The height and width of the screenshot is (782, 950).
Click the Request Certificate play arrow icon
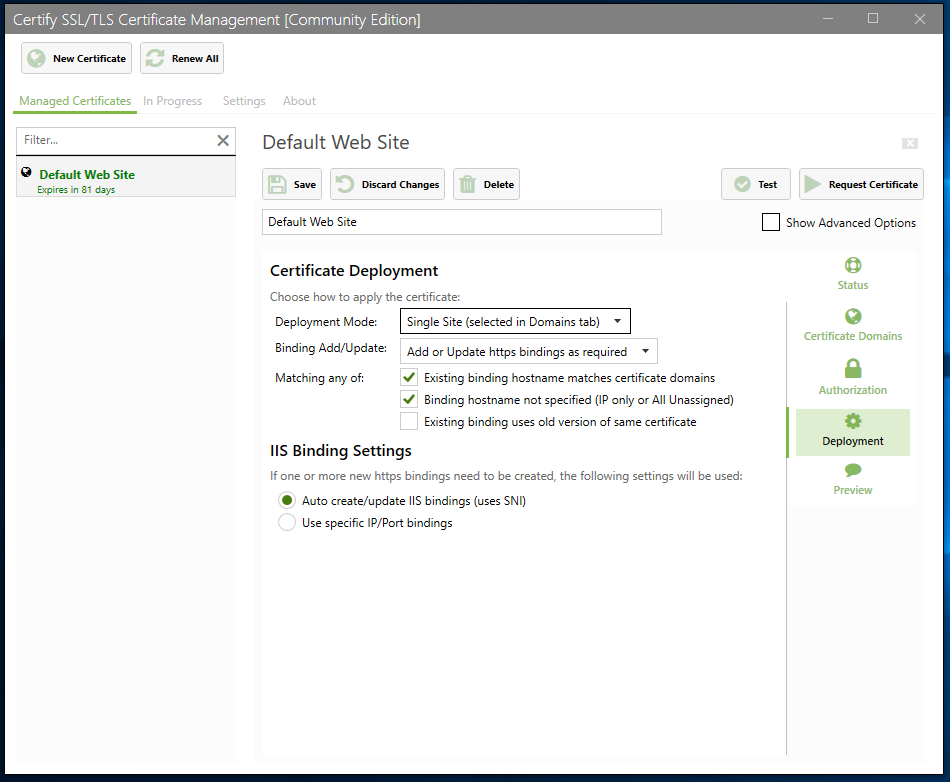pyautogui.click(x=812, y=184)
